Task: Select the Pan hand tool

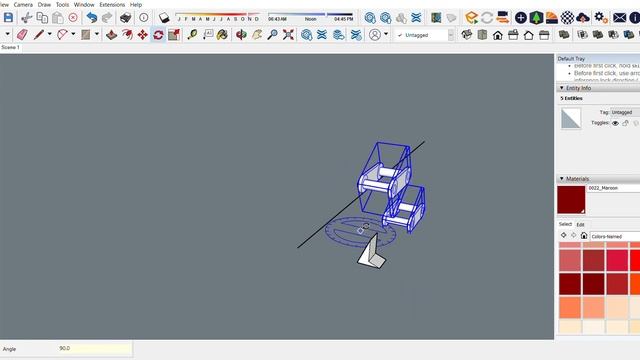Action: (x=257, y=35)
